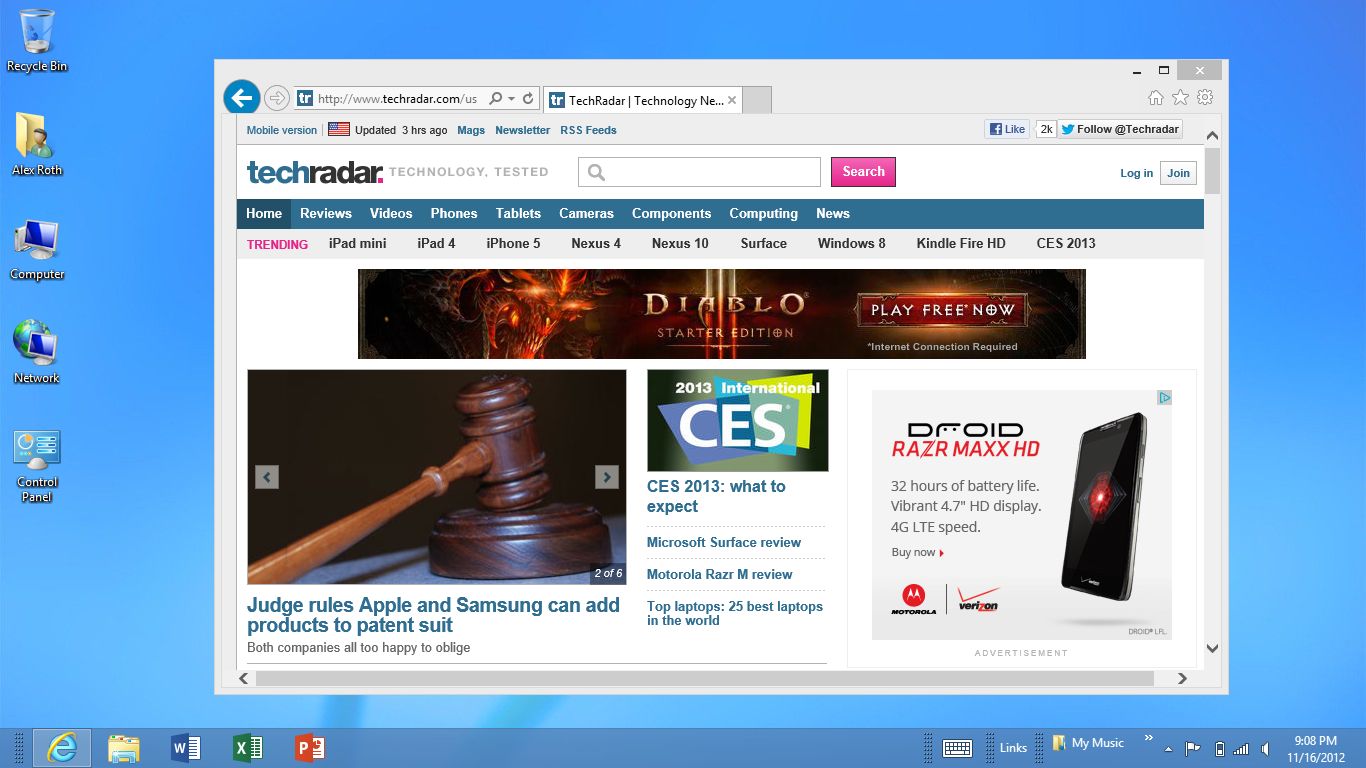Open trending topic Windows 8

(851, 243)
